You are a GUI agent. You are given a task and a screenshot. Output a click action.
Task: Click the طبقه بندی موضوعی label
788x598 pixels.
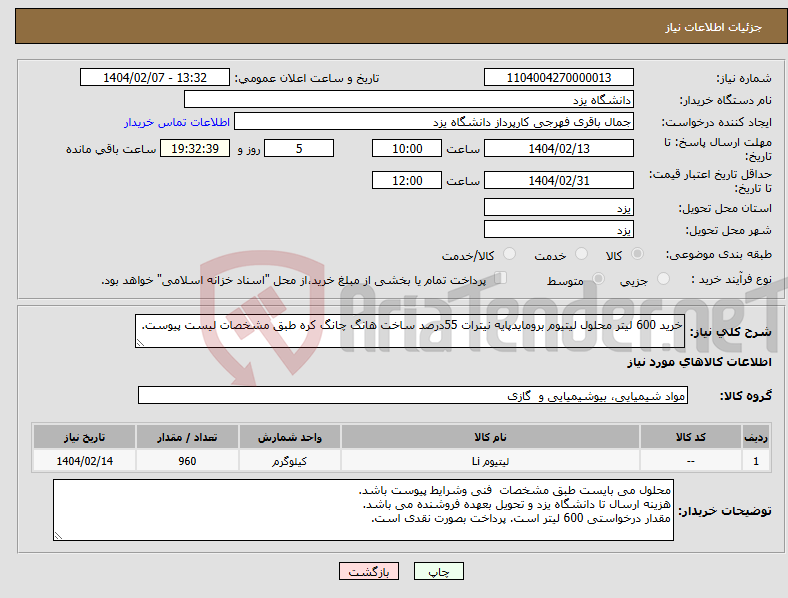click(x=719, y=254)
